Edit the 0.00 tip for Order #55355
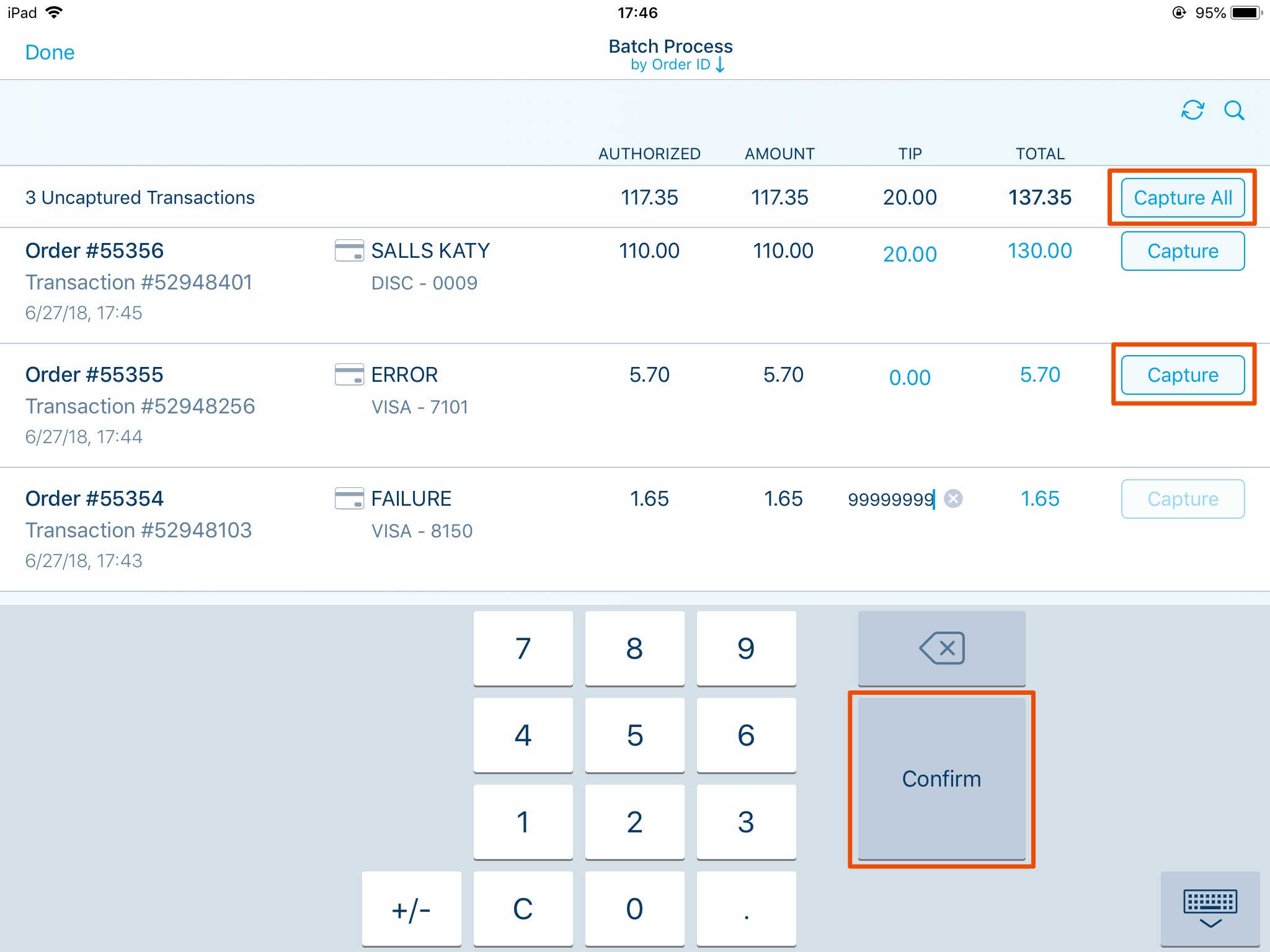Viewport: 1270px width, 952px height. (910, 377)
